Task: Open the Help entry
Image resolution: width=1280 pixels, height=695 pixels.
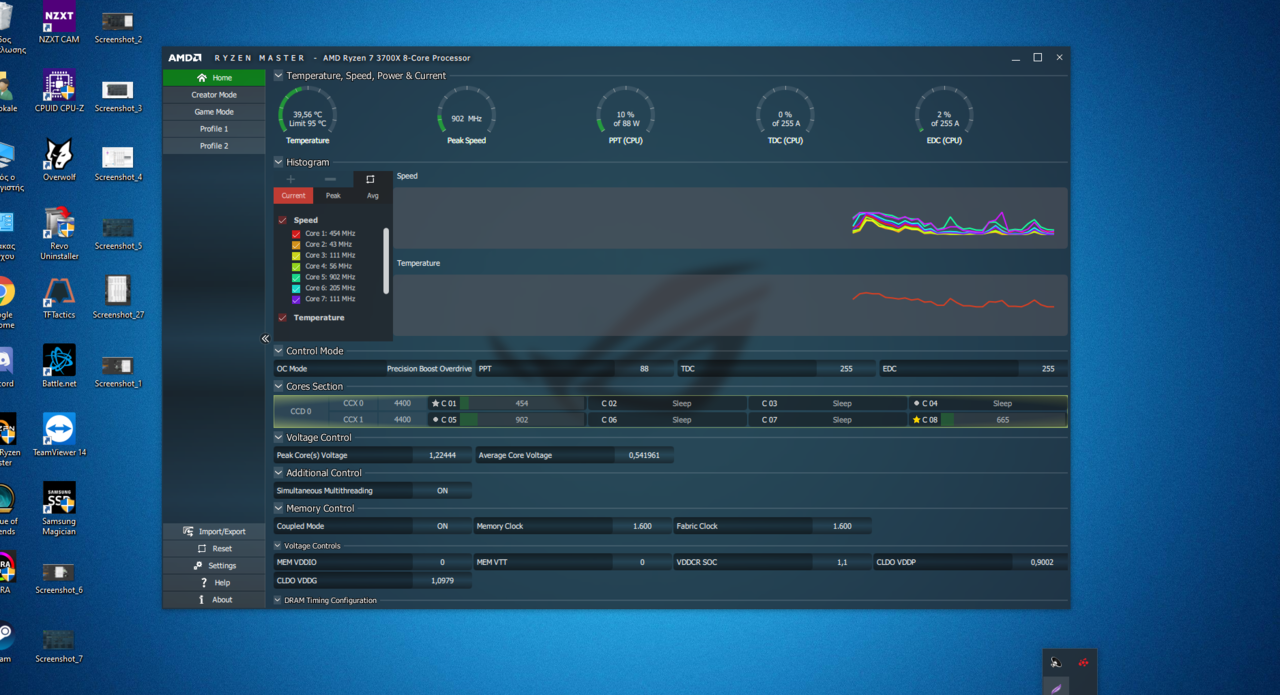Action: [x=214, y=582]
